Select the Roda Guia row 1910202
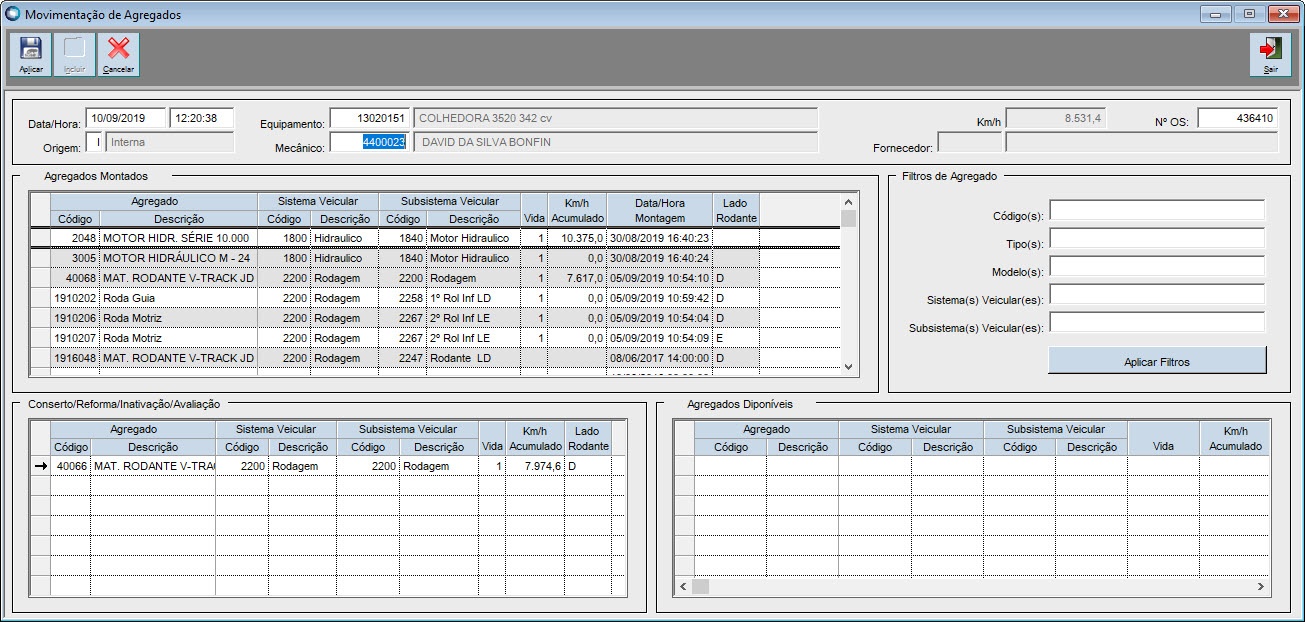This screenshot has width=1305, height=622. (435, 298)
